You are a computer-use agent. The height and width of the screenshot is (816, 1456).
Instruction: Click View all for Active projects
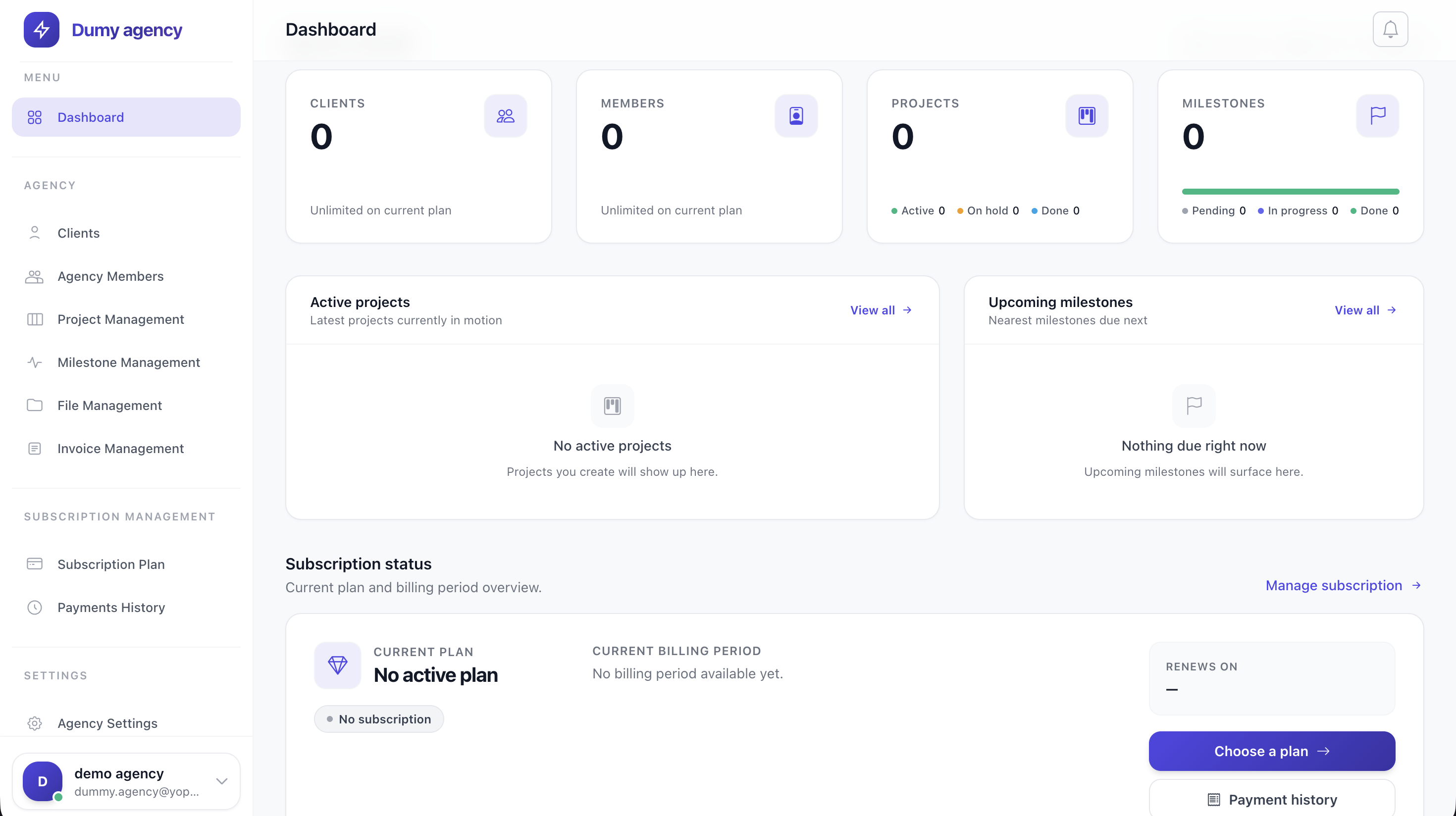click(881, 310)
